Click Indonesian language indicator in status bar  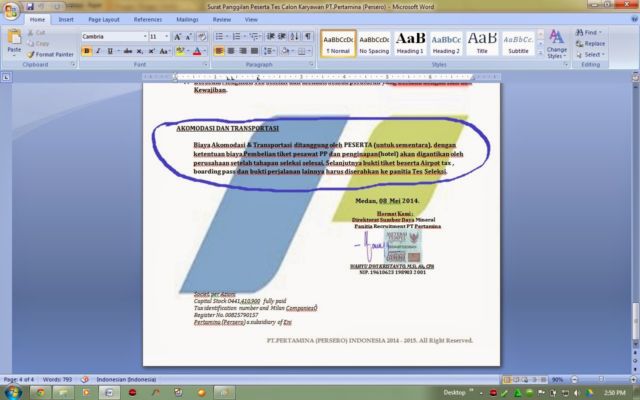pos(126,380)
